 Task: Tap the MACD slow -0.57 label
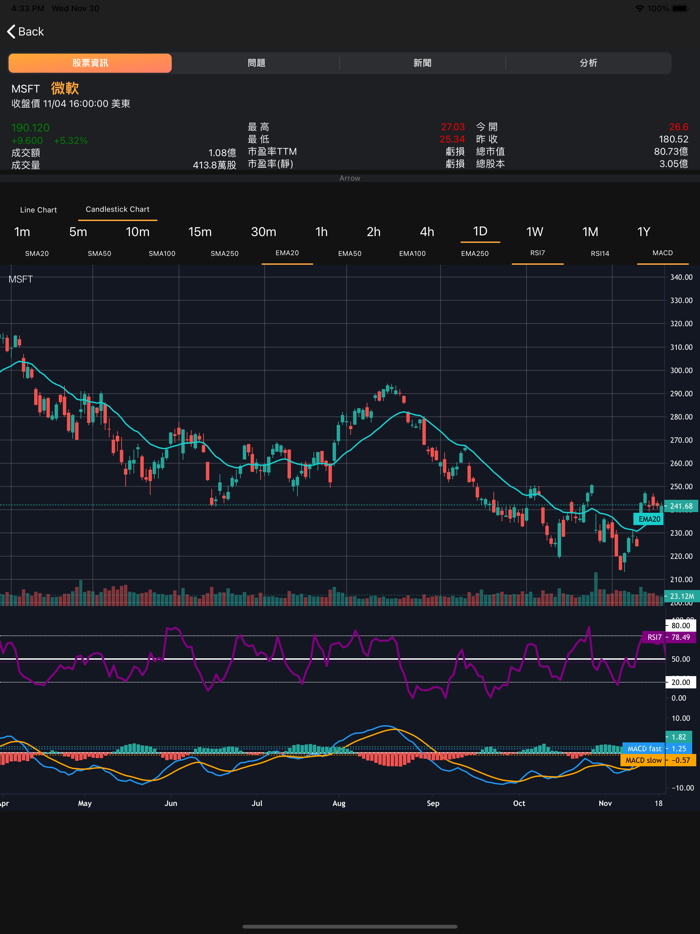658,760
